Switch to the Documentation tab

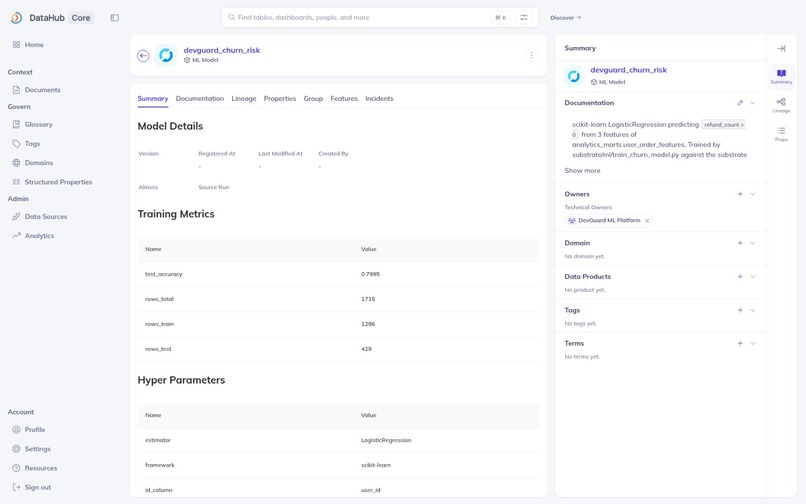click(x=199, y=98)
